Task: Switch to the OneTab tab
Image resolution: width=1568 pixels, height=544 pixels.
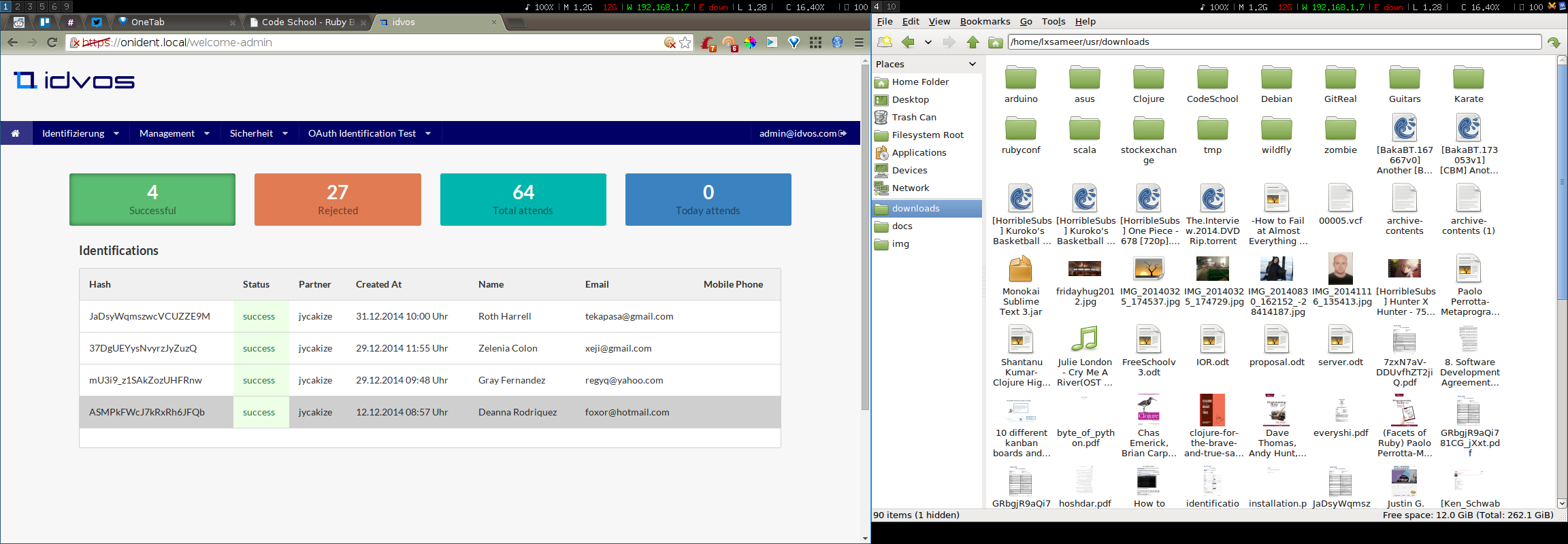Action: [x=176, y=22]
